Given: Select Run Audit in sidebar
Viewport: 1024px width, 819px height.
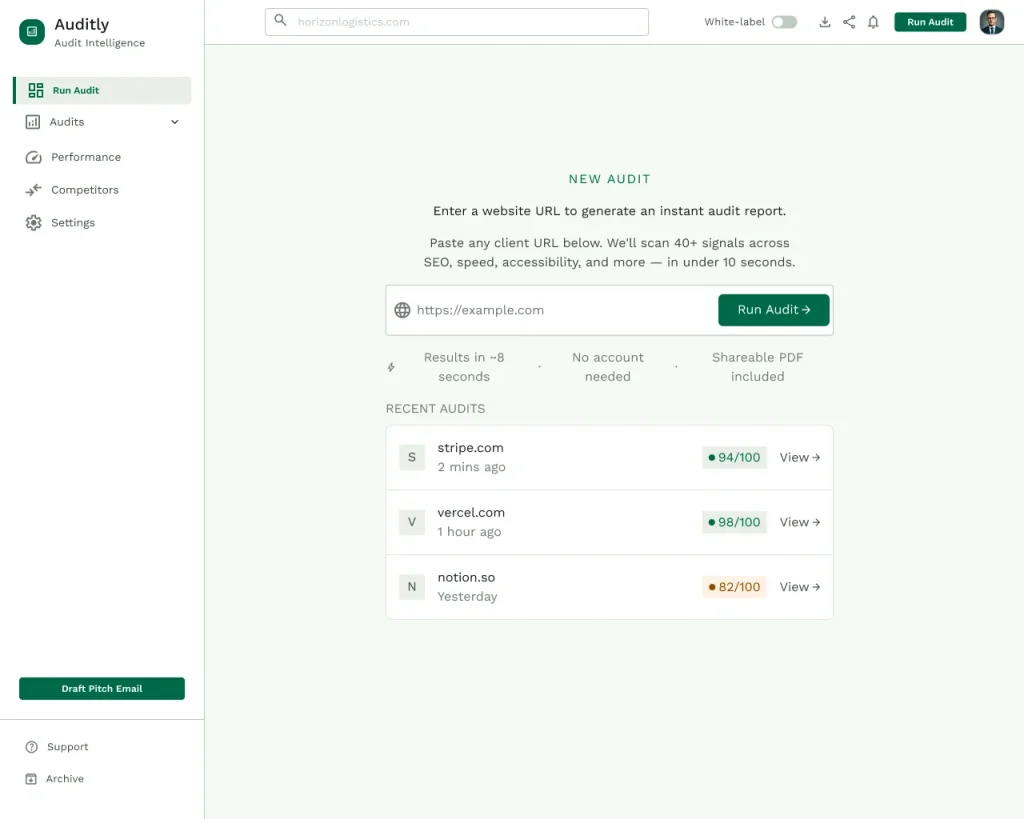Looking at the screenshot, I should pos(103,90).
